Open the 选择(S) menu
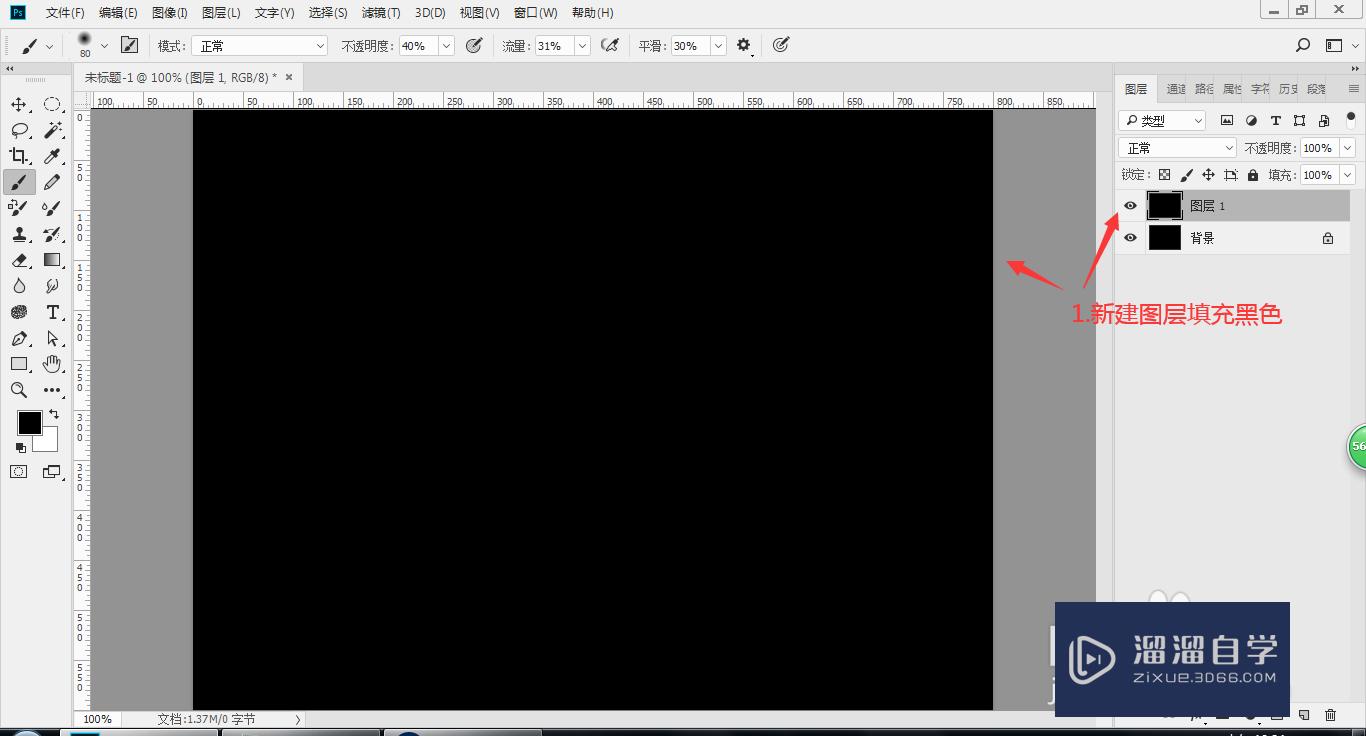Image resolution: width=1366 pixels, height=736 pixels. click(x=328, y=13)
